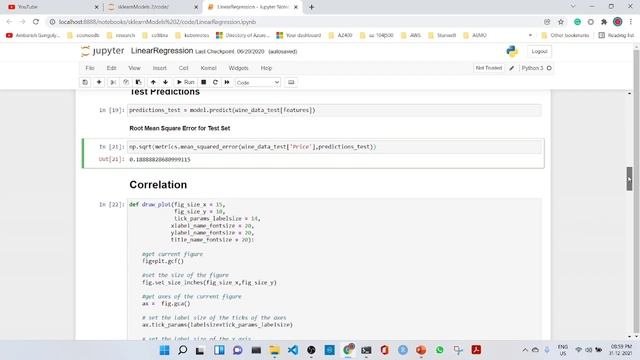Open the cell type dropdown showing Code
The width and height of the screenshot is (640, 360).
(x=258, y=82)
